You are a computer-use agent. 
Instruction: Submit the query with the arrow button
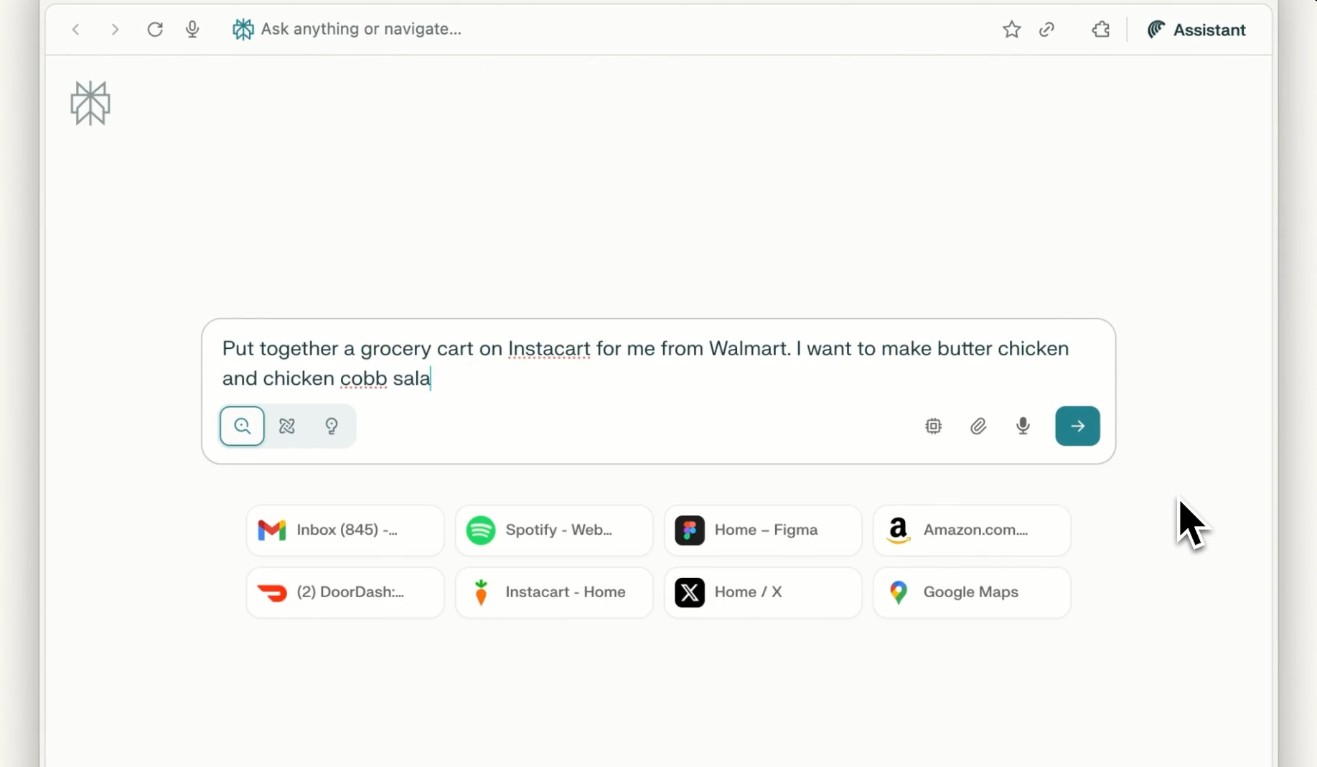click(1077, 426)
